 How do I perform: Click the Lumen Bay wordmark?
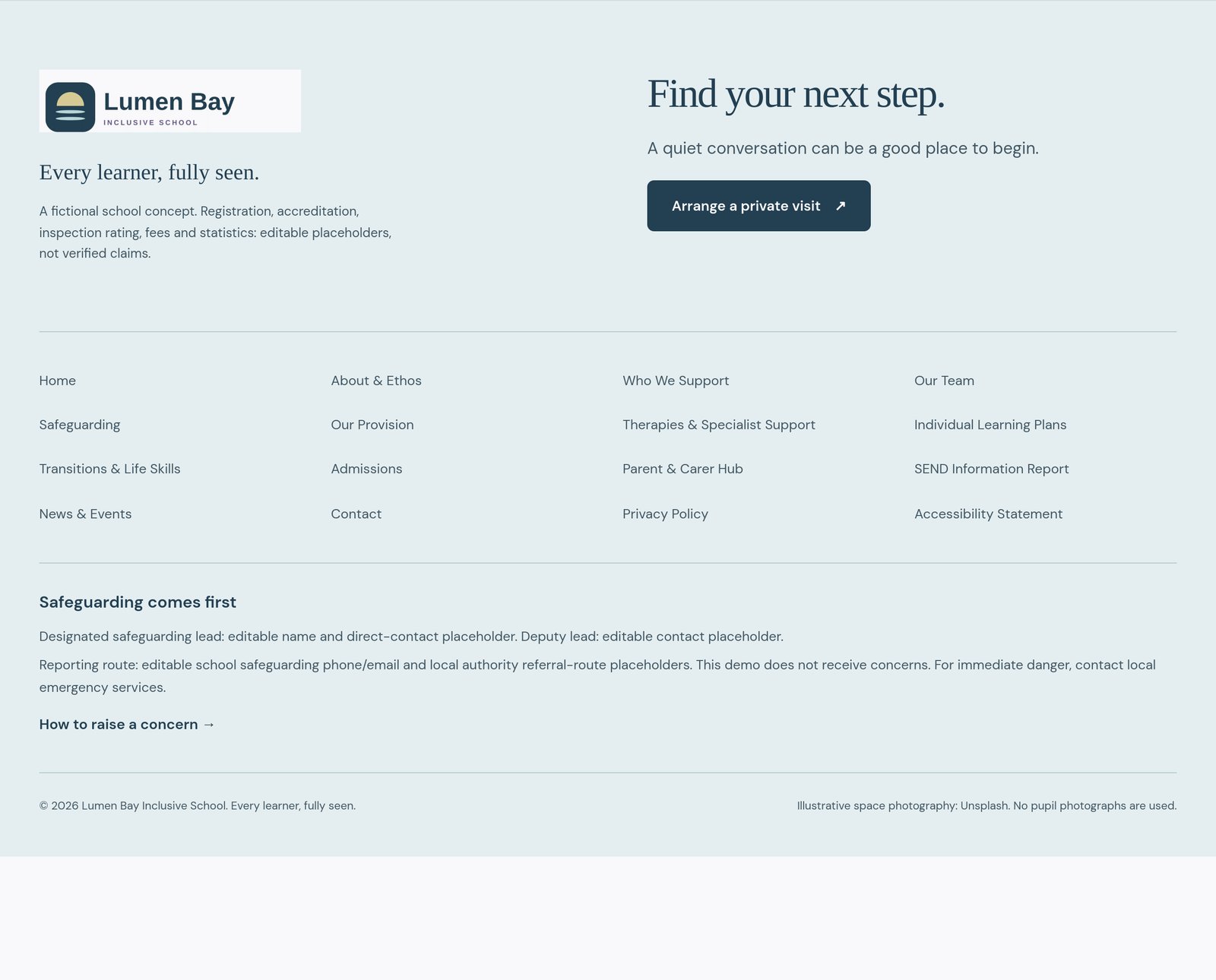[169, 102]
